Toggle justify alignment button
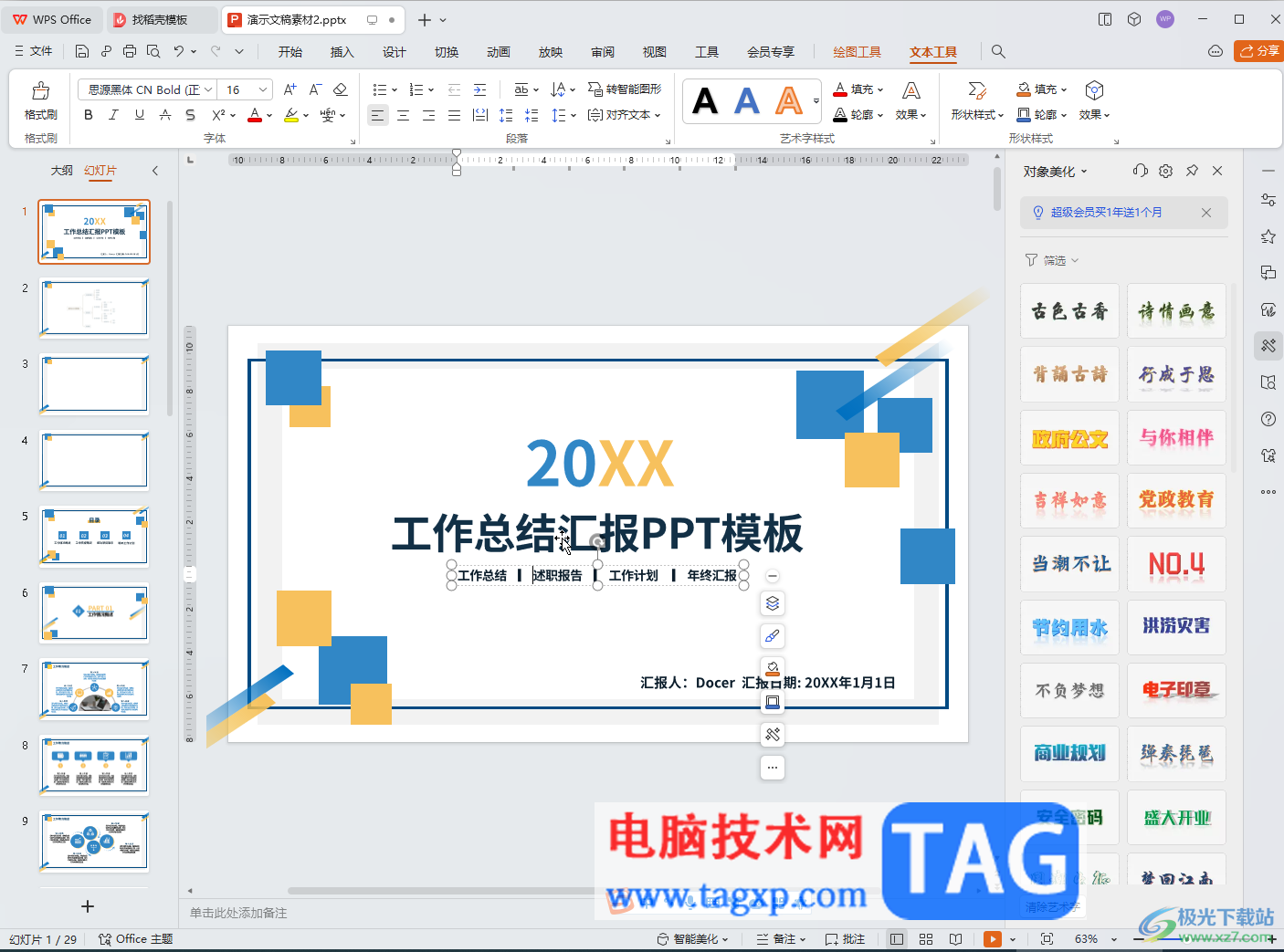This screenshot has width=1284, height=952. click(454, 115)
